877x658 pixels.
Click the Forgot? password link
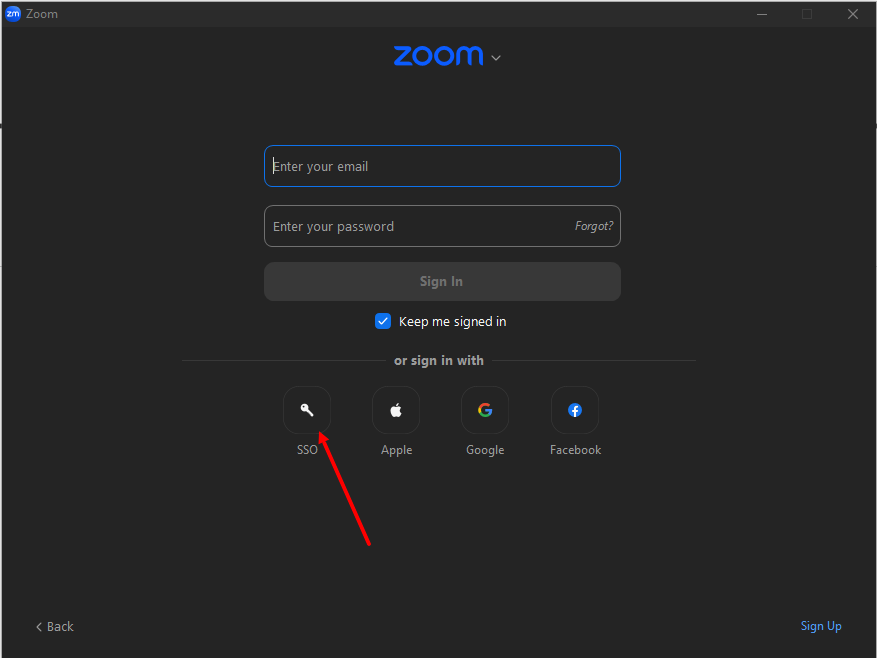click(594, 226)
